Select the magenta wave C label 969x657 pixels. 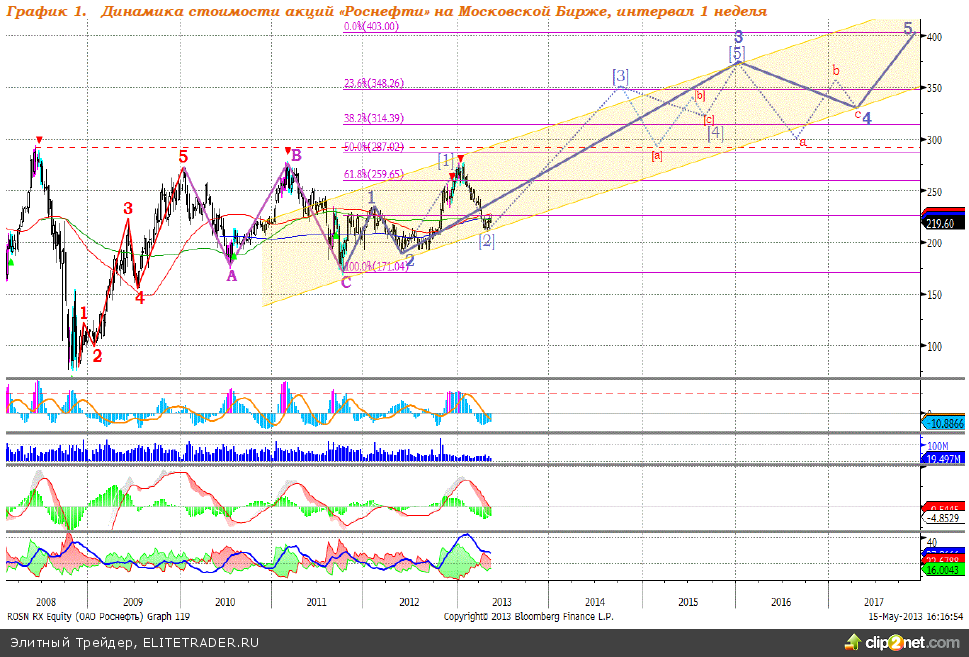pos(346,282)
